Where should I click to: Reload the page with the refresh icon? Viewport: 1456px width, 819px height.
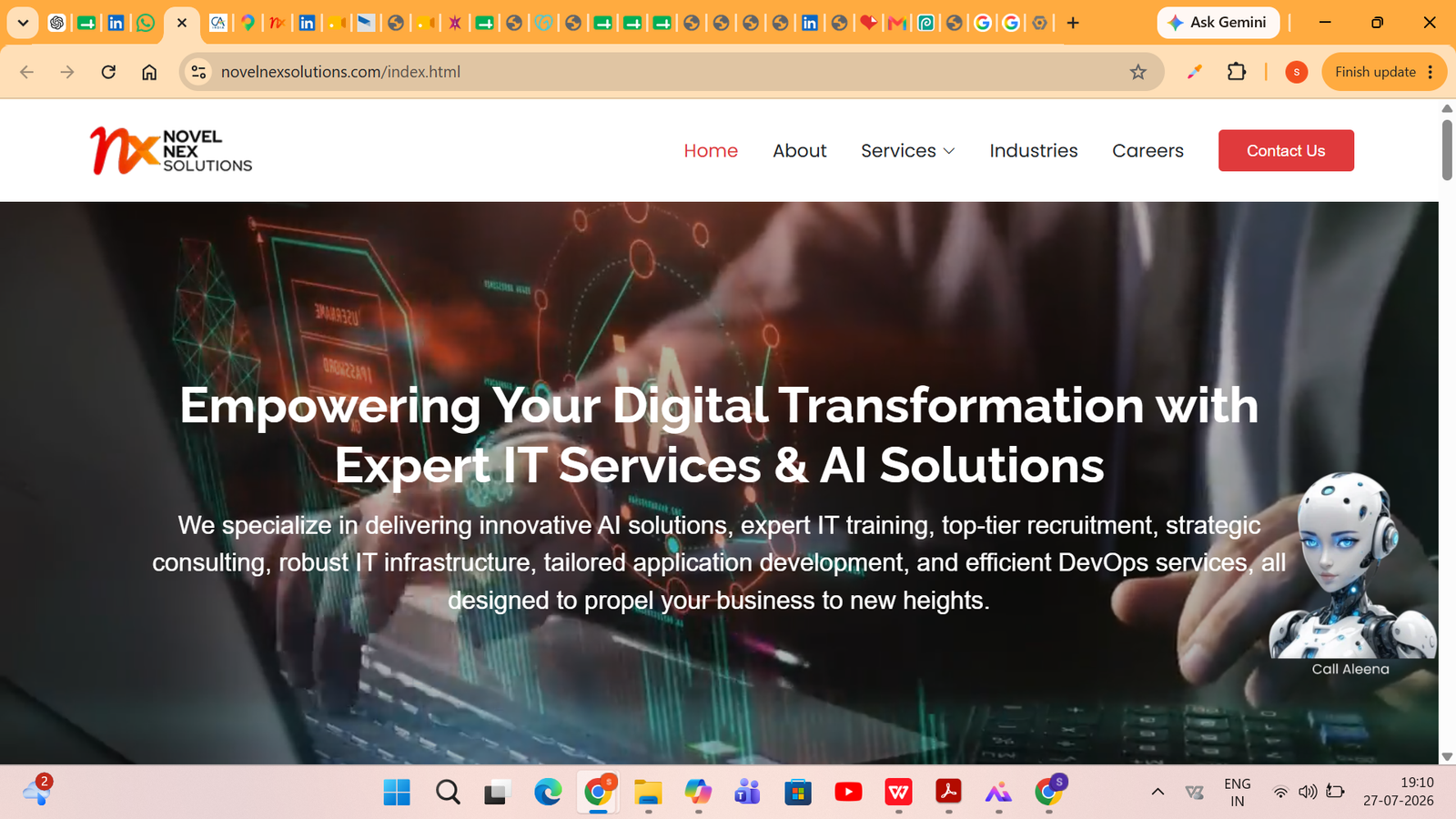point(108,72)
